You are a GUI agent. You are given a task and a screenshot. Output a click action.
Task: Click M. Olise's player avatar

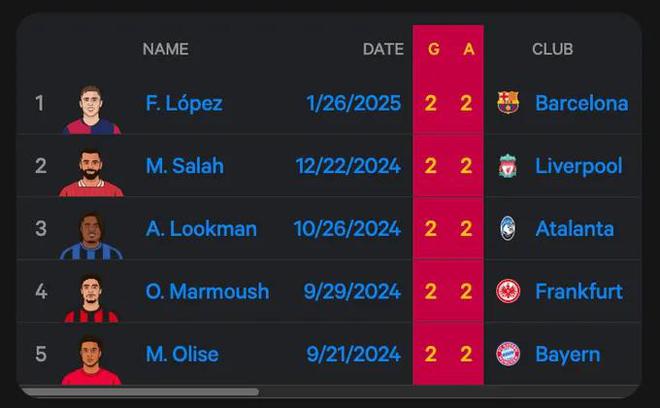pos(91,360)
